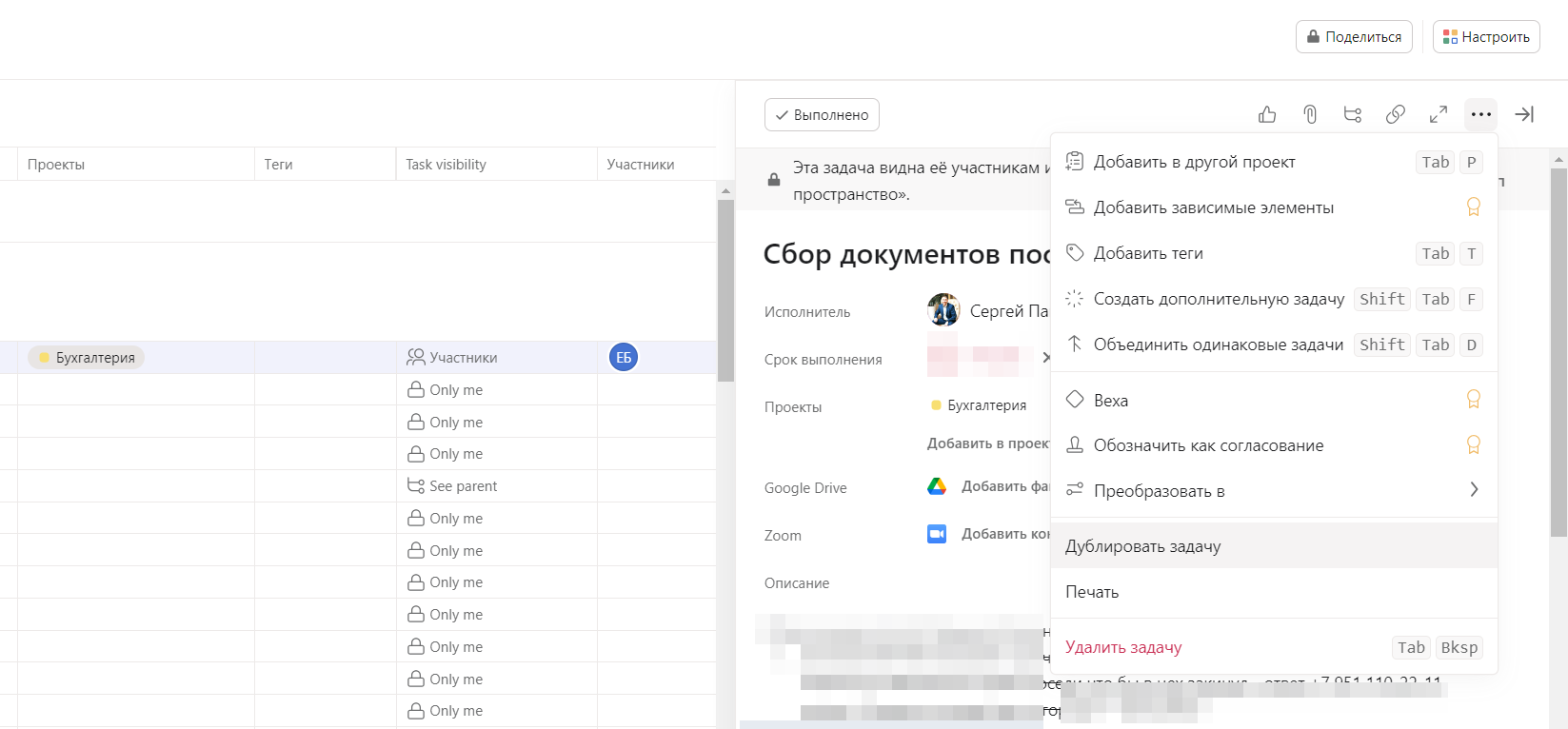
Task: Copy task link via chain icon
Action: tap(1395, 114)
